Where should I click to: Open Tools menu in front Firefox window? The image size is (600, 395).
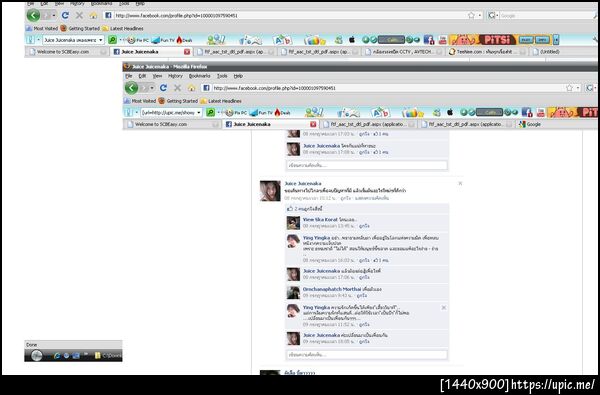[222, 76]
